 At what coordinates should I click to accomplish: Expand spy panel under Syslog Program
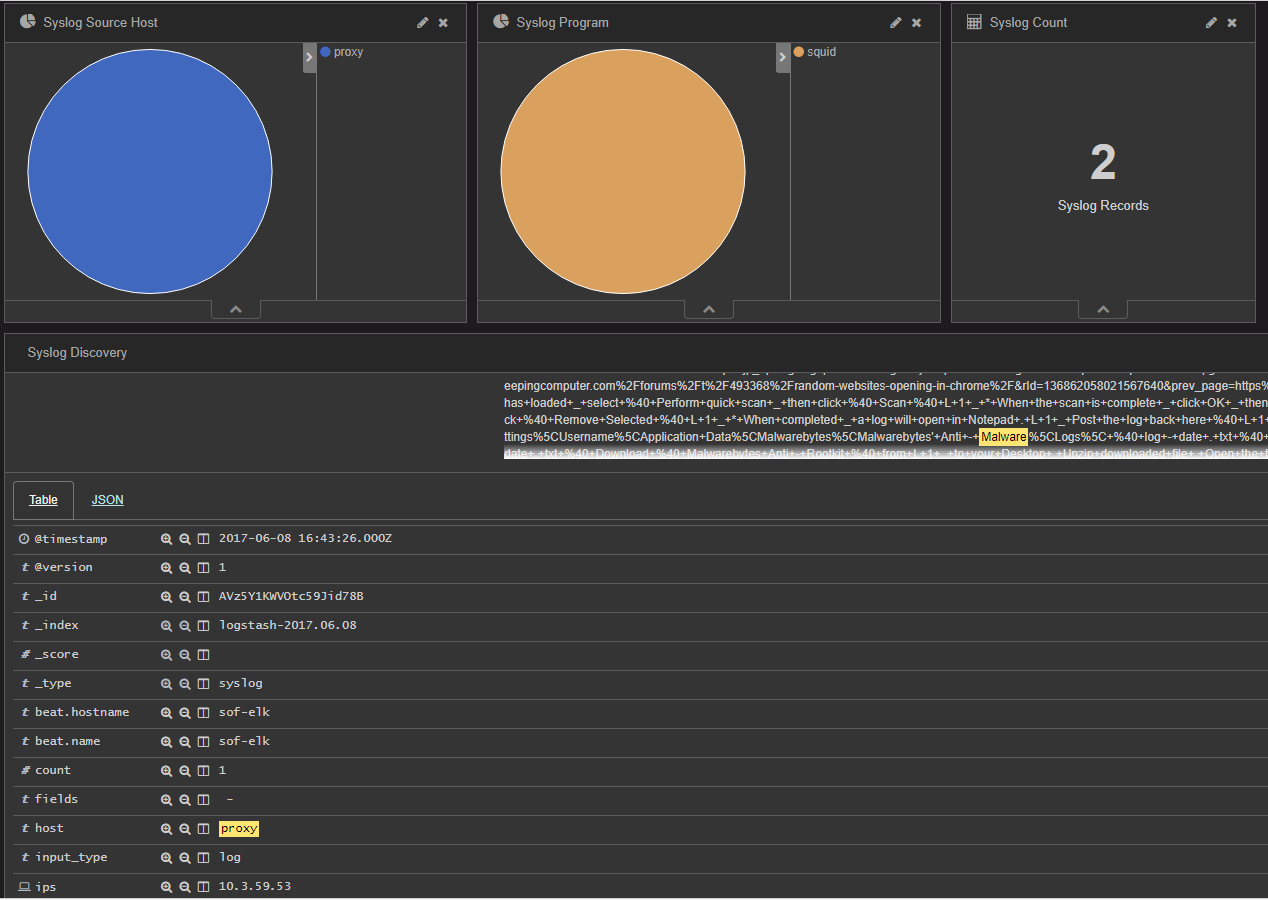pos(709,310)
